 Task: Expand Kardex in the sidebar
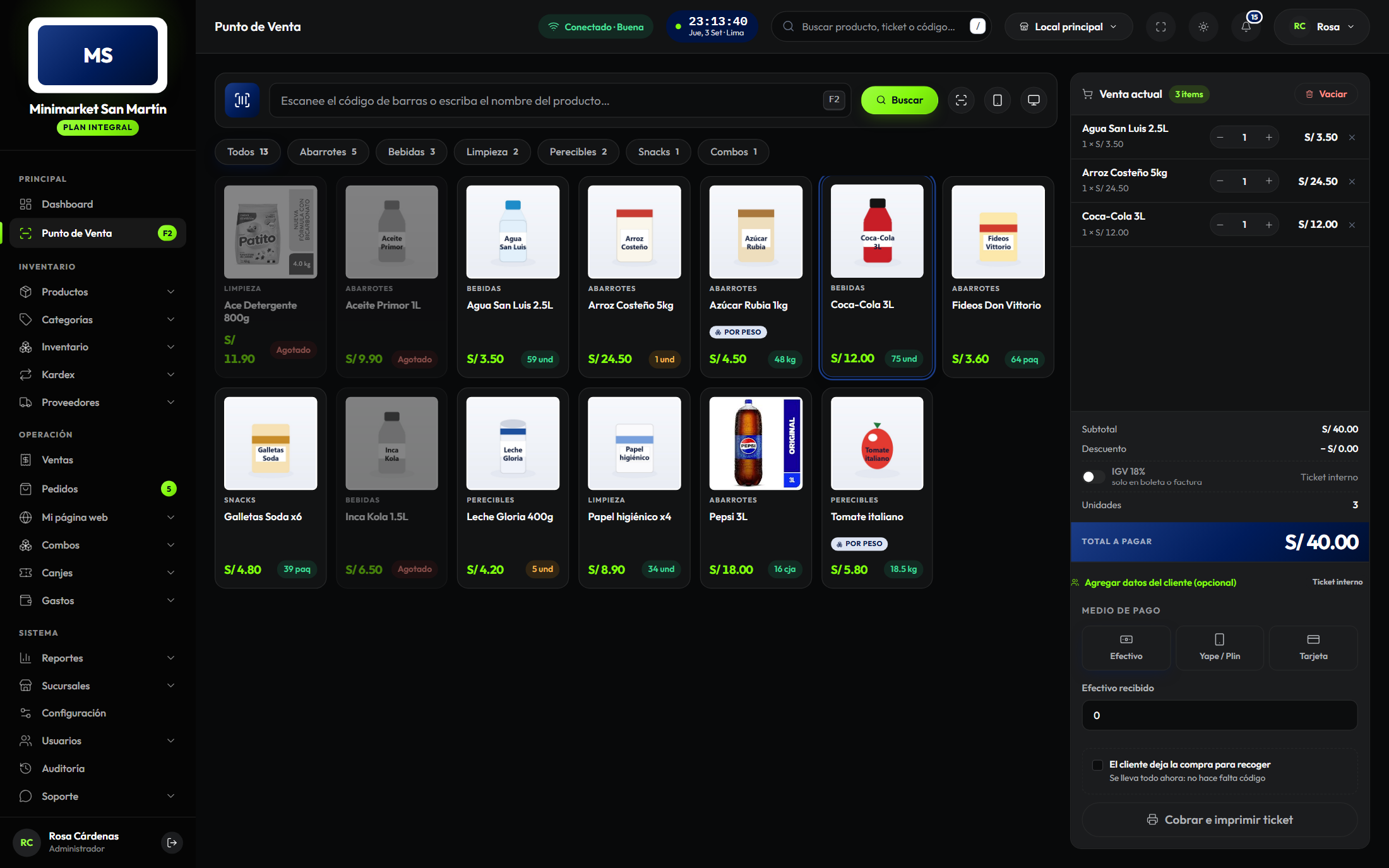pos(98,374)
